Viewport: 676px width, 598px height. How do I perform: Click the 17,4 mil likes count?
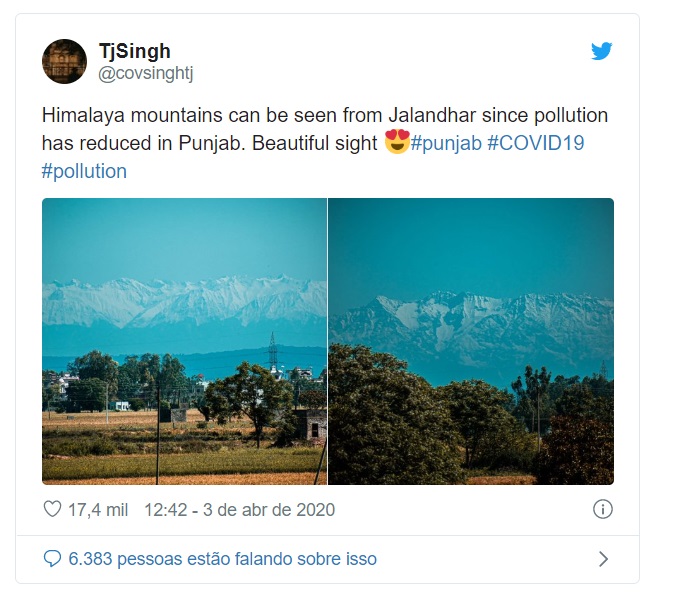click(x=97, y=509)
